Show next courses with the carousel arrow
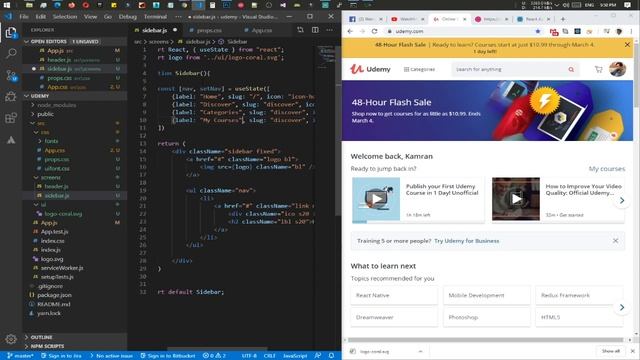Viewport: 640px width, 360px height. click(x=622, y=200)
